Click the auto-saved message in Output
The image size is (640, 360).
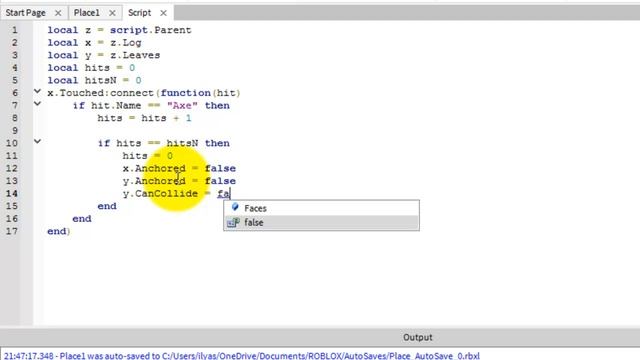(242, 356)
